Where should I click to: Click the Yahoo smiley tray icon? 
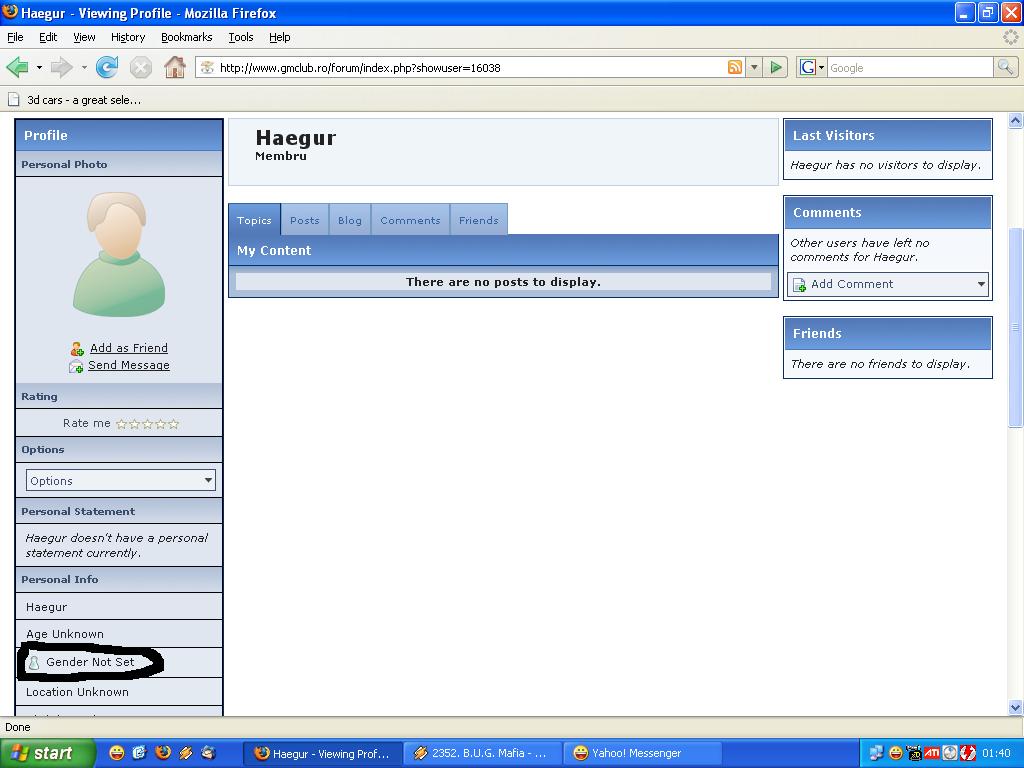pos(896,753)
